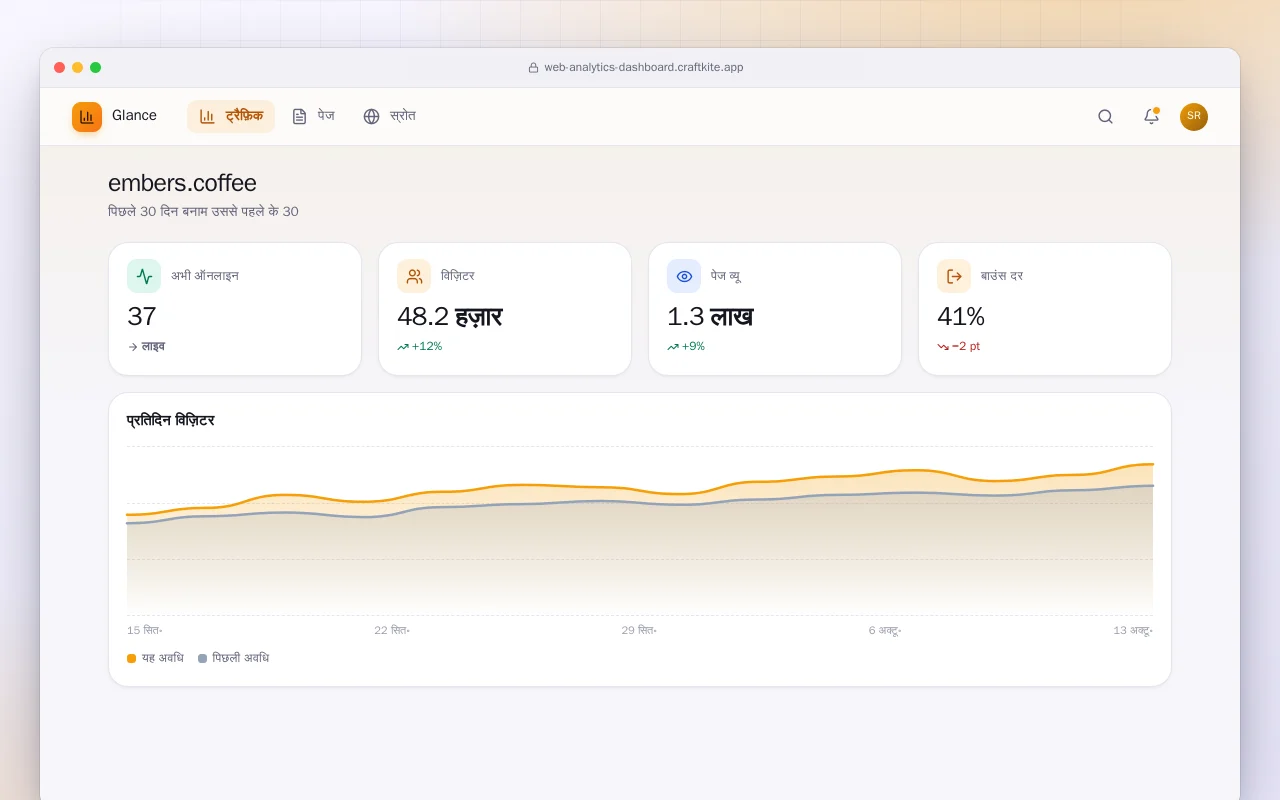The width and height of the screenshot is (1280, 800).
Task: Switch to the पेज tab
Action: point(313,116)
